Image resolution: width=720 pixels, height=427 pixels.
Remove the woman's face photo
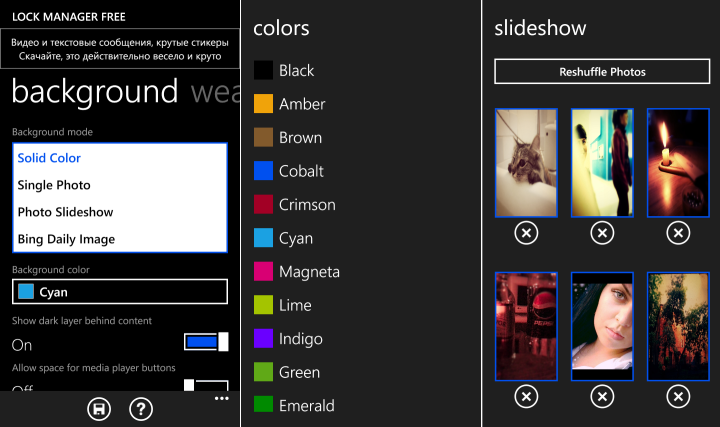[x=602, y=398]
